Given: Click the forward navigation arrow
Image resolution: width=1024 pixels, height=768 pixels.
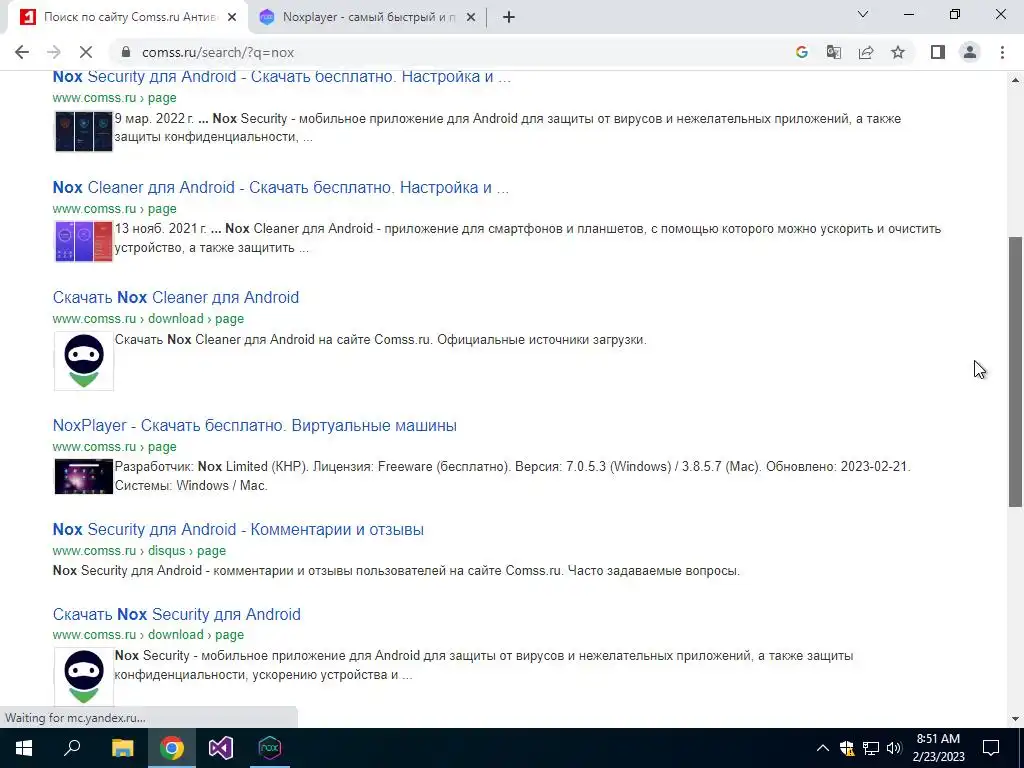Looking at the screenshot, I should [x=54, y=52].
